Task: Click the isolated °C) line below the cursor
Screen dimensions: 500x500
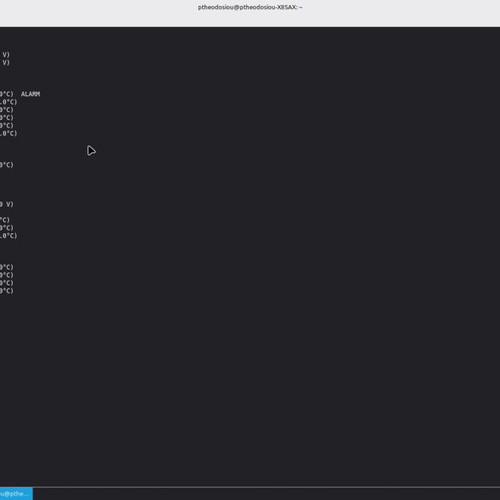Action: [x=7, y=165]
